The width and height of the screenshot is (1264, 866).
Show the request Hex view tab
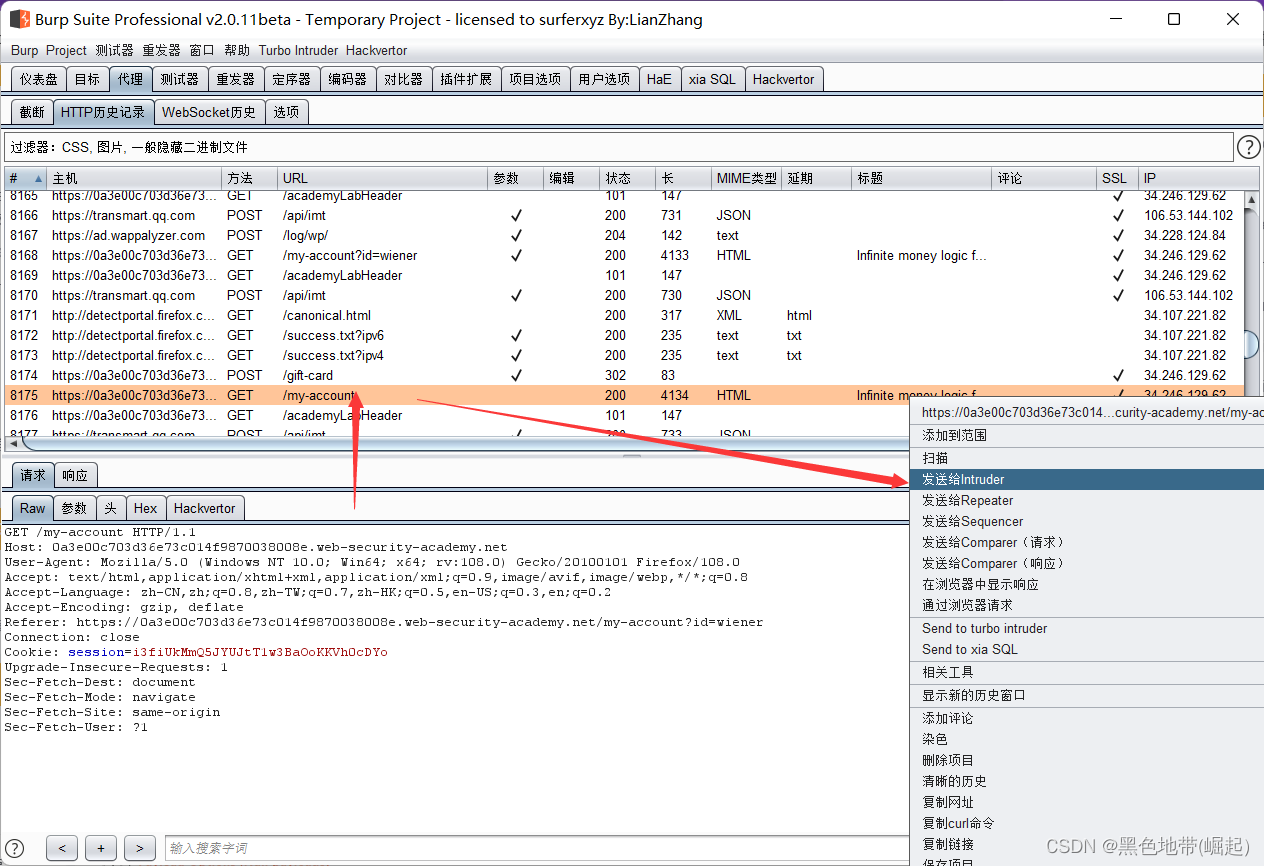point(146,508)
